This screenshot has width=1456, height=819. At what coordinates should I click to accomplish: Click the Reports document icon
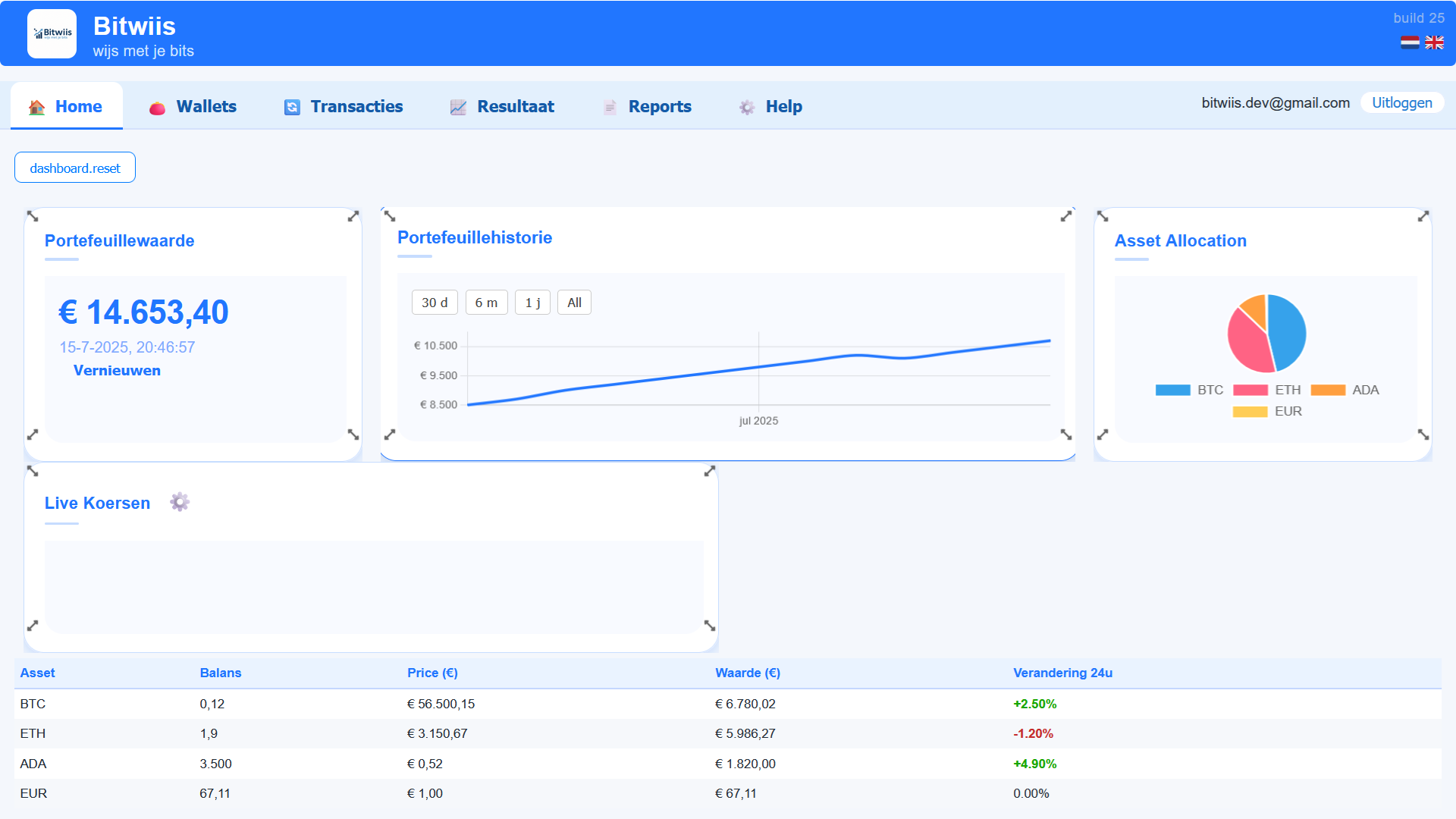click(610, 107)
